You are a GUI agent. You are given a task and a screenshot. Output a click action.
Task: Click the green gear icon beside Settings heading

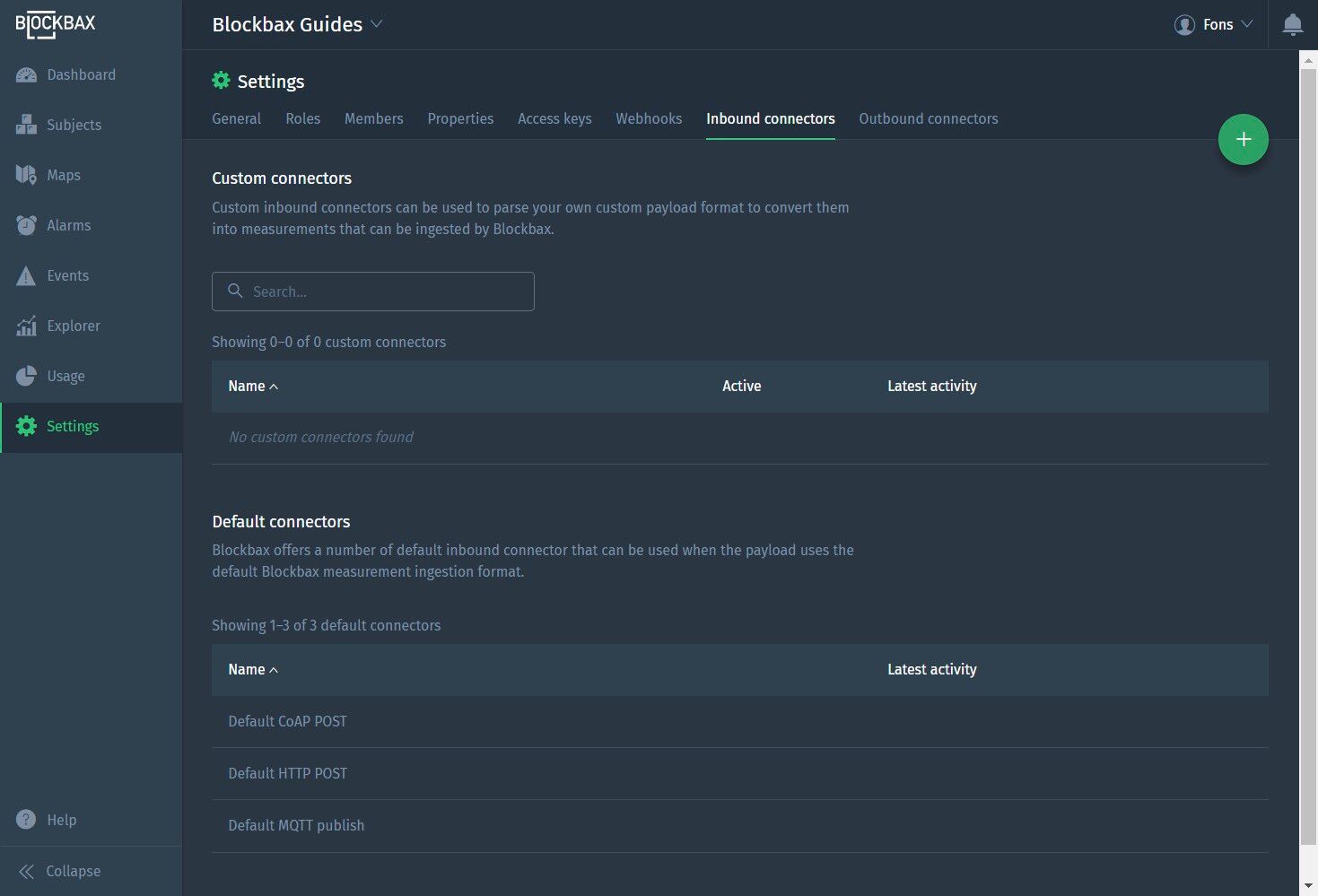point(221,81)
